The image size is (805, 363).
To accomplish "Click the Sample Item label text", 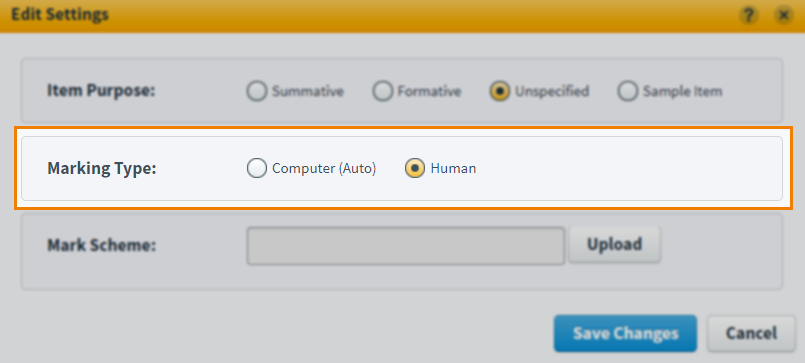I will pos(682,91).
